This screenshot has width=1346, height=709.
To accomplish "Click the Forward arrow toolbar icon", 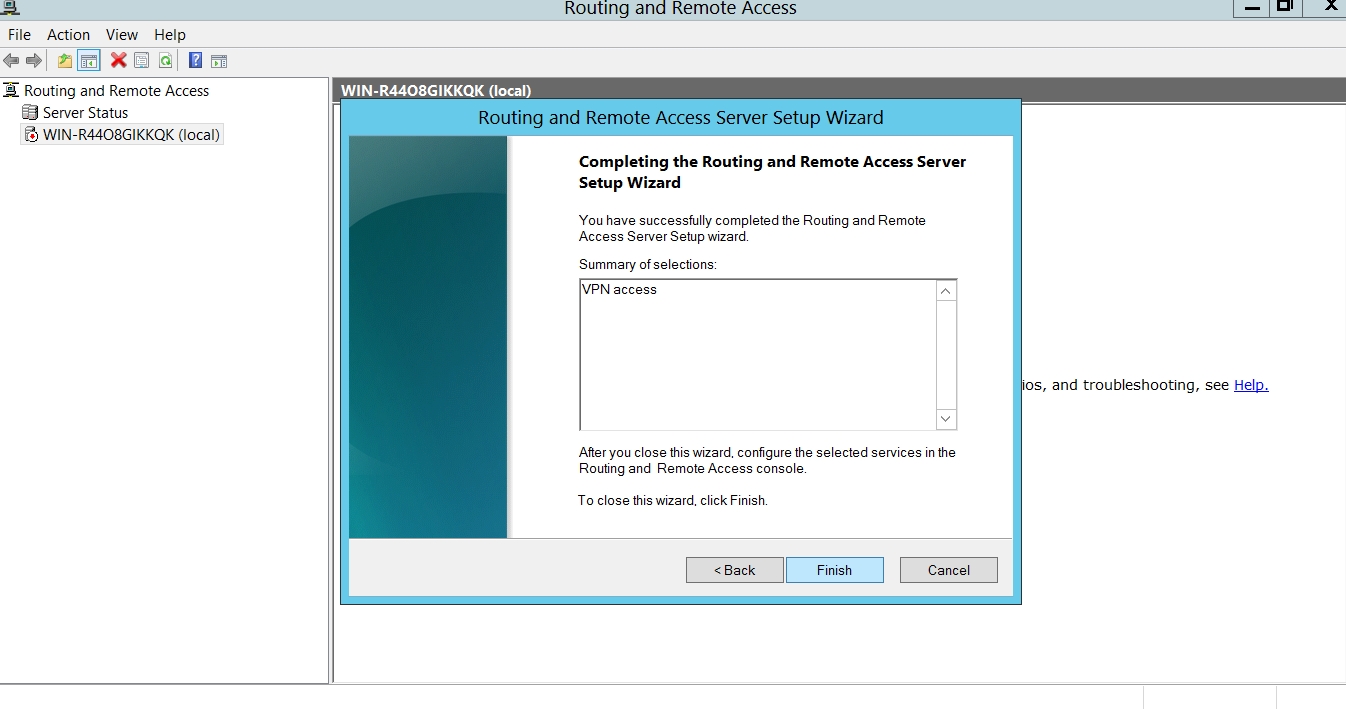I will pos(34,61).
